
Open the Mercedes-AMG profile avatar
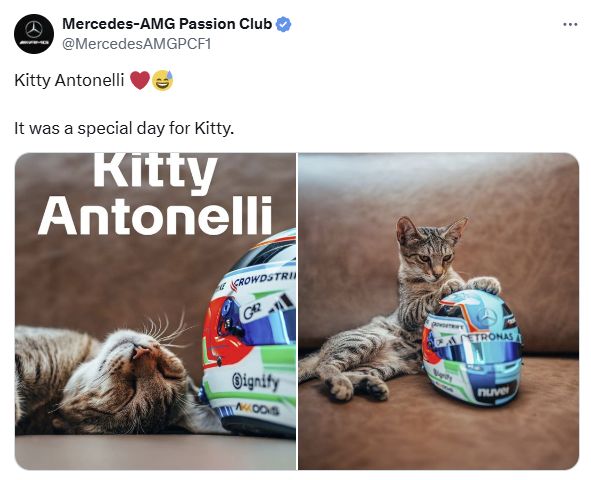click(x=34, y=34)
